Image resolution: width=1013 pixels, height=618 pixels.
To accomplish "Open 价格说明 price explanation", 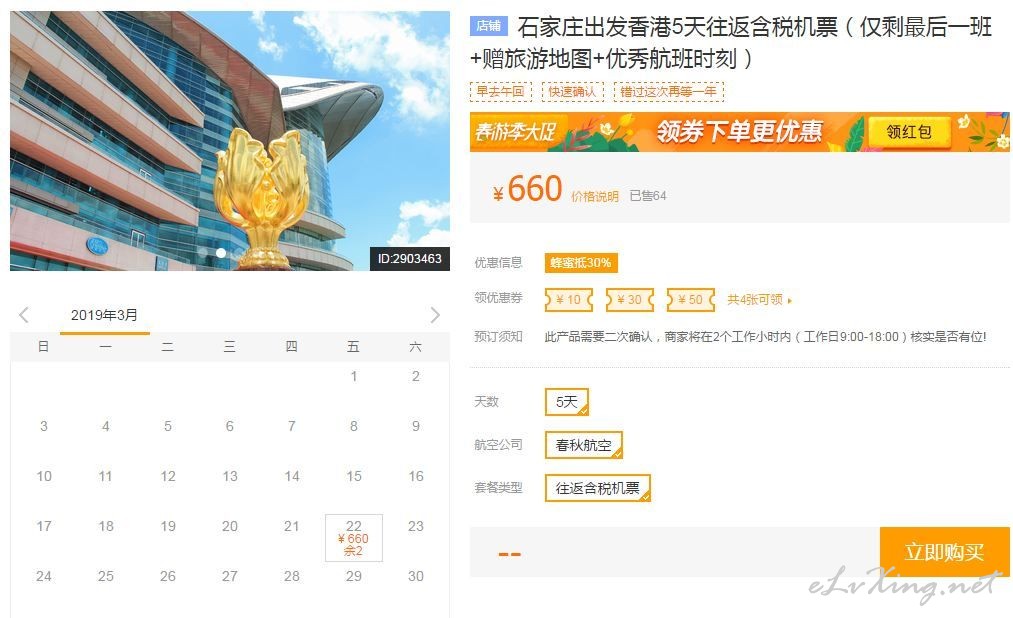I will [x=594, y=196].
